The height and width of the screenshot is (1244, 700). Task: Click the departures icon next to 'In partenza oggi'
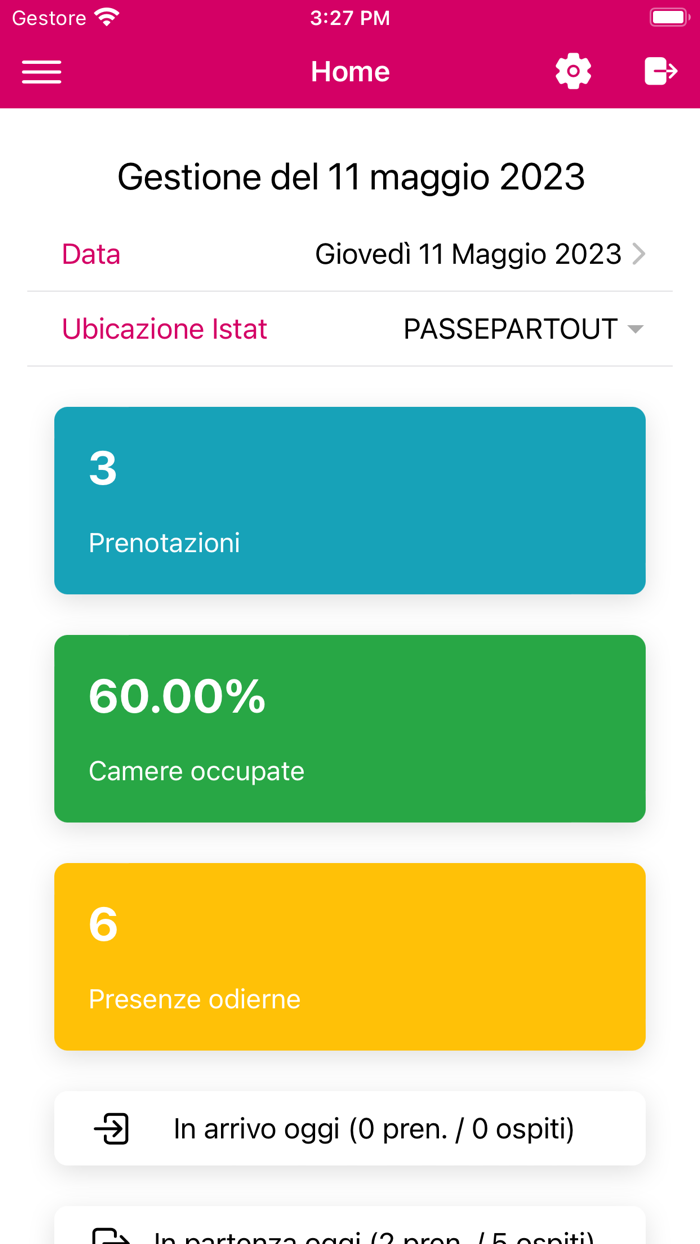pos(113,1237)
